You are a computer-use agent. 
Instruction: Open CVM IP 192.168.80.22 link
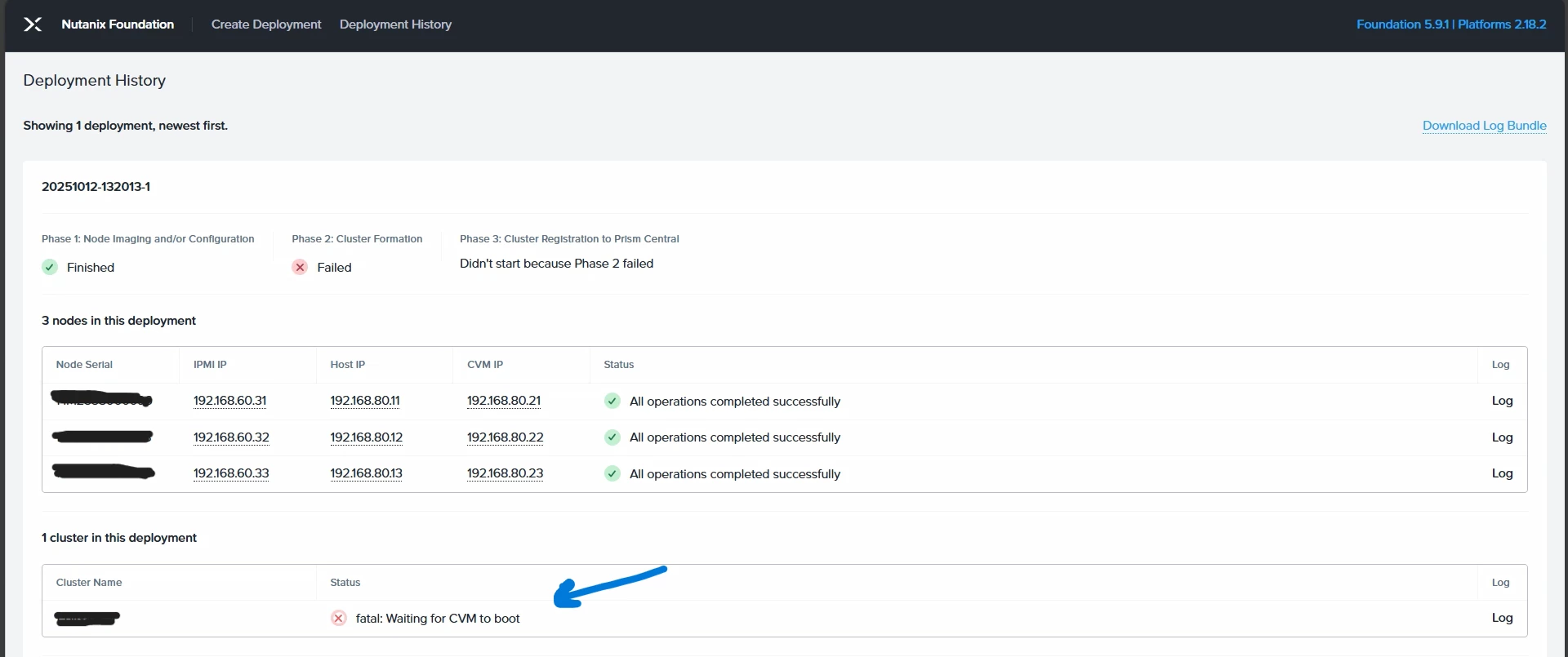tap(505, 437)
